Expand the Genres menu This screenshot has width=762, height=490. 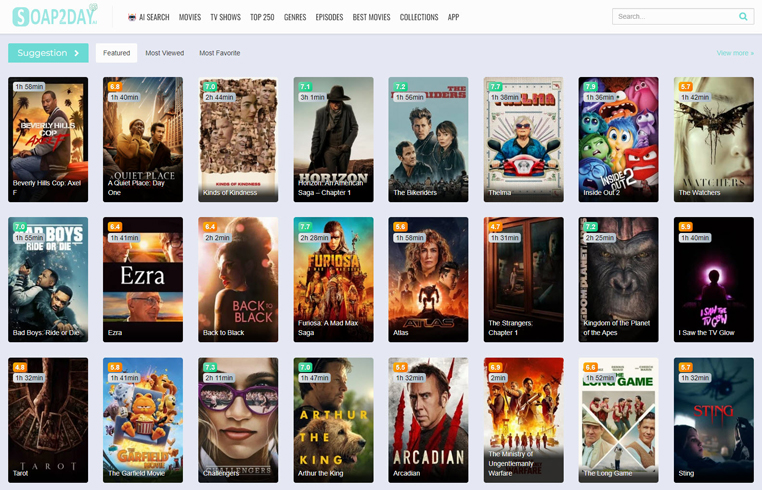tap(295, 17)
